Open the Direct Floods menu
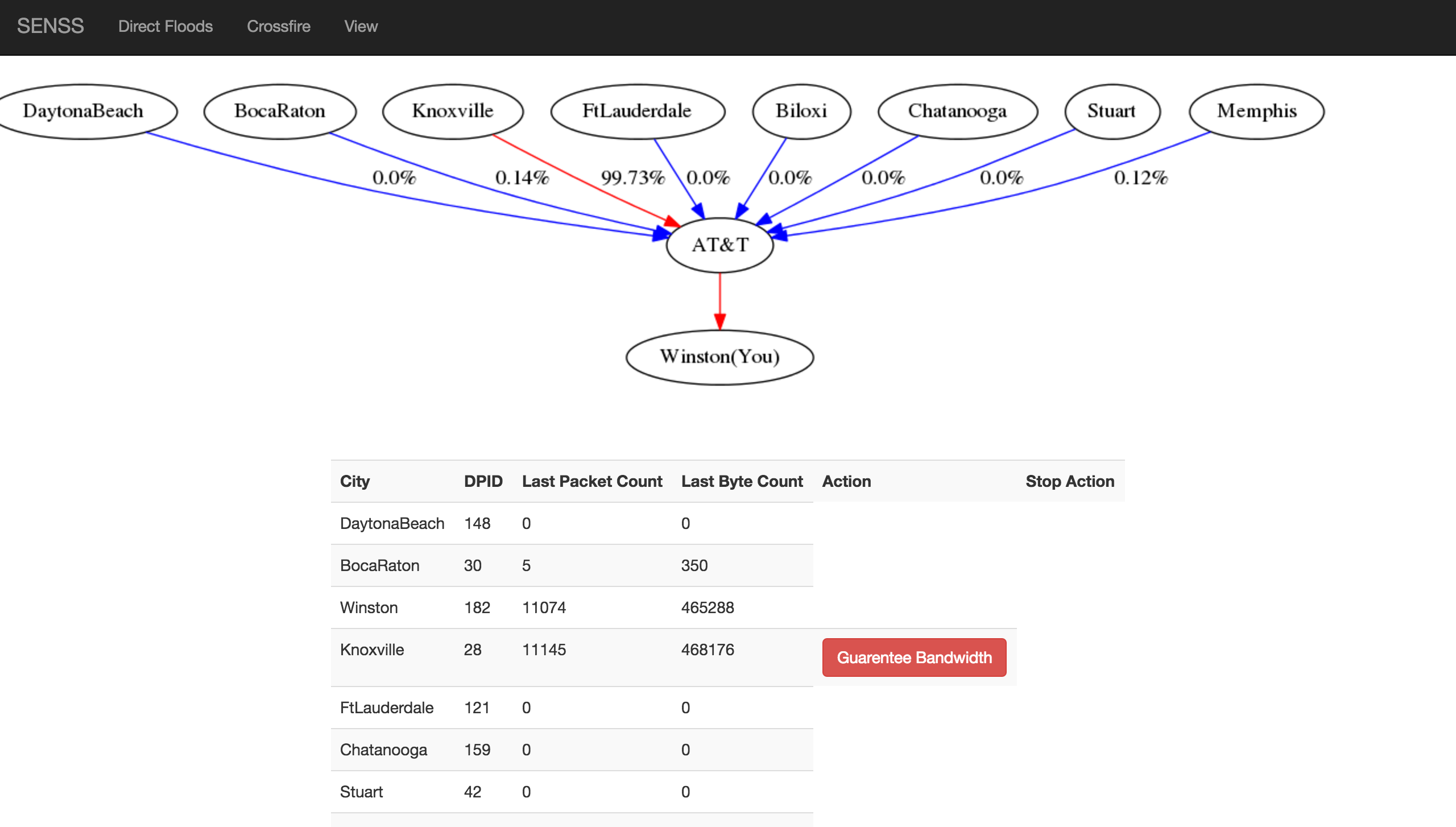 (x=165, y=26)
